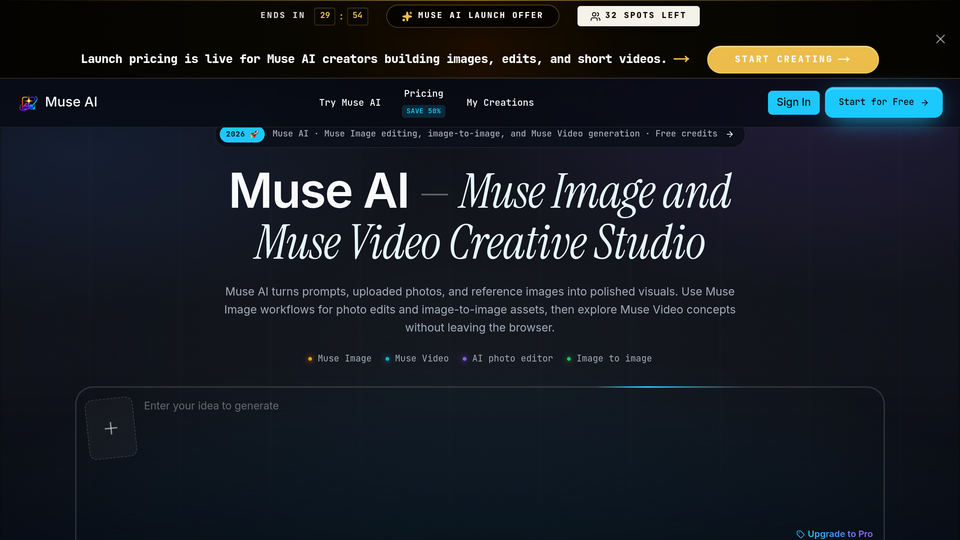Open the Muse AI free credits announcement link
Viewport: 960px width, 540px height.
480,134
